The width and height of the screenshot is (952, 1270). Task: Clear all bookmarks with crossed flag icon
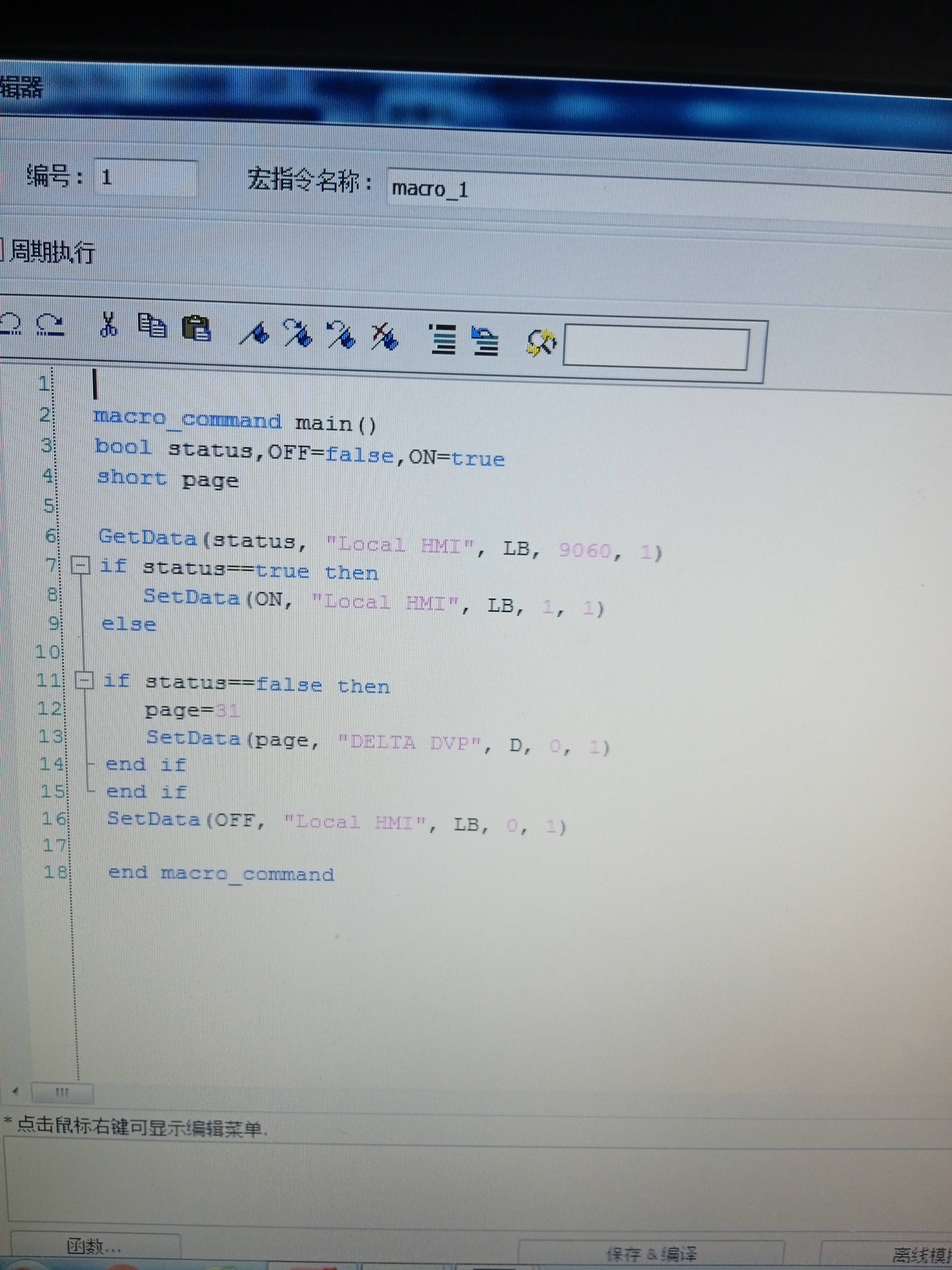click(384, 336)
